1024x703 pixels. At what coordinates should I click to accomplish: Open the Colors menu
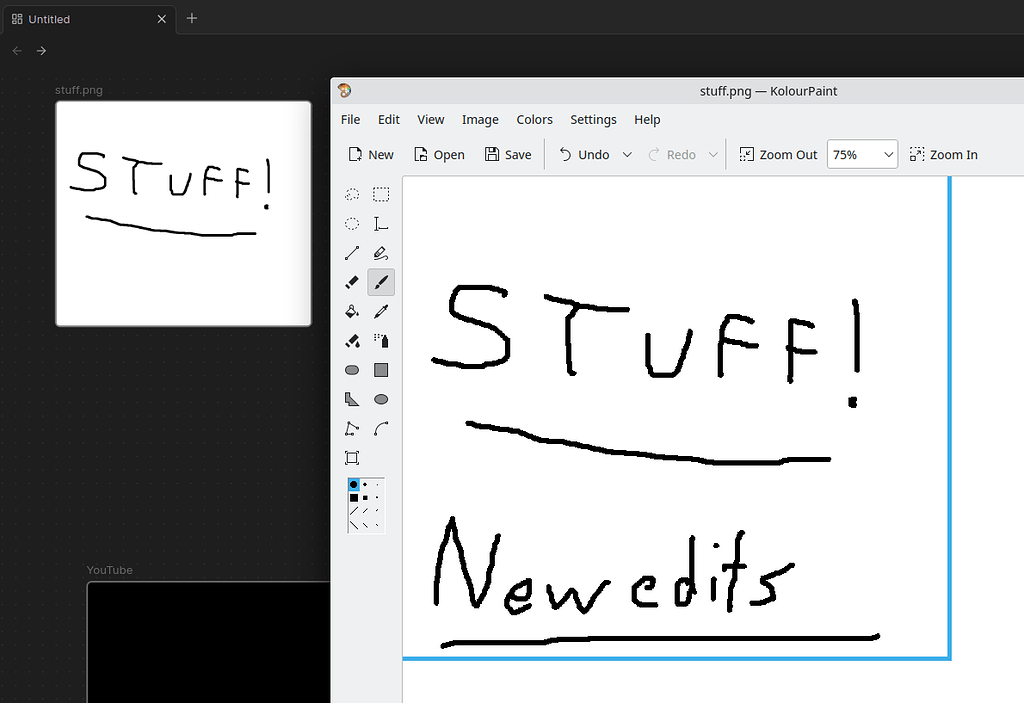point(534,119)
